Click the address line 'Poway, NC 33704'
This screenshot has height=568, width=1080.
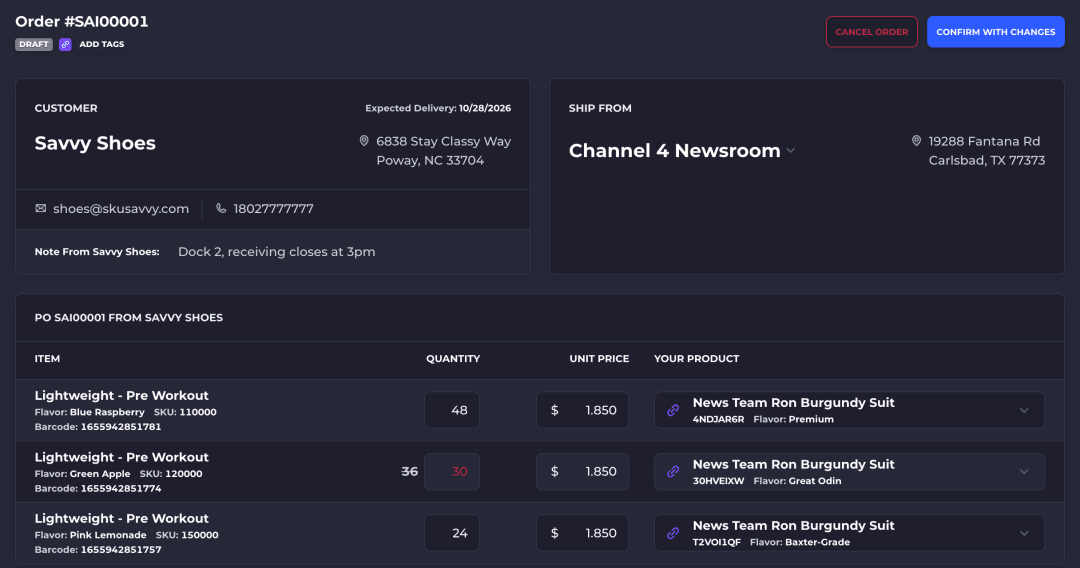(x=430, y=160)
